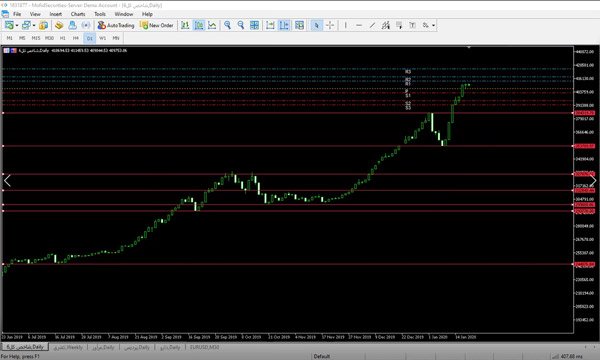Select the M30 timeframe button
Viewport: 600px width, 360px height.
pos(49,38)
